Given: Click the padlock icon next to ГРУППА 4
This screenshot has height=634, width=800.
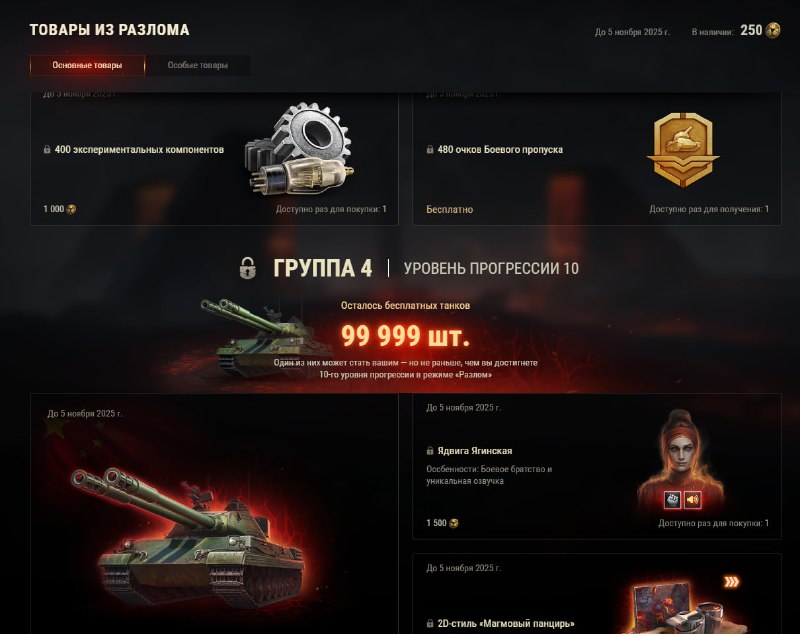Looking at the screenshot, I should coord(247,268).
